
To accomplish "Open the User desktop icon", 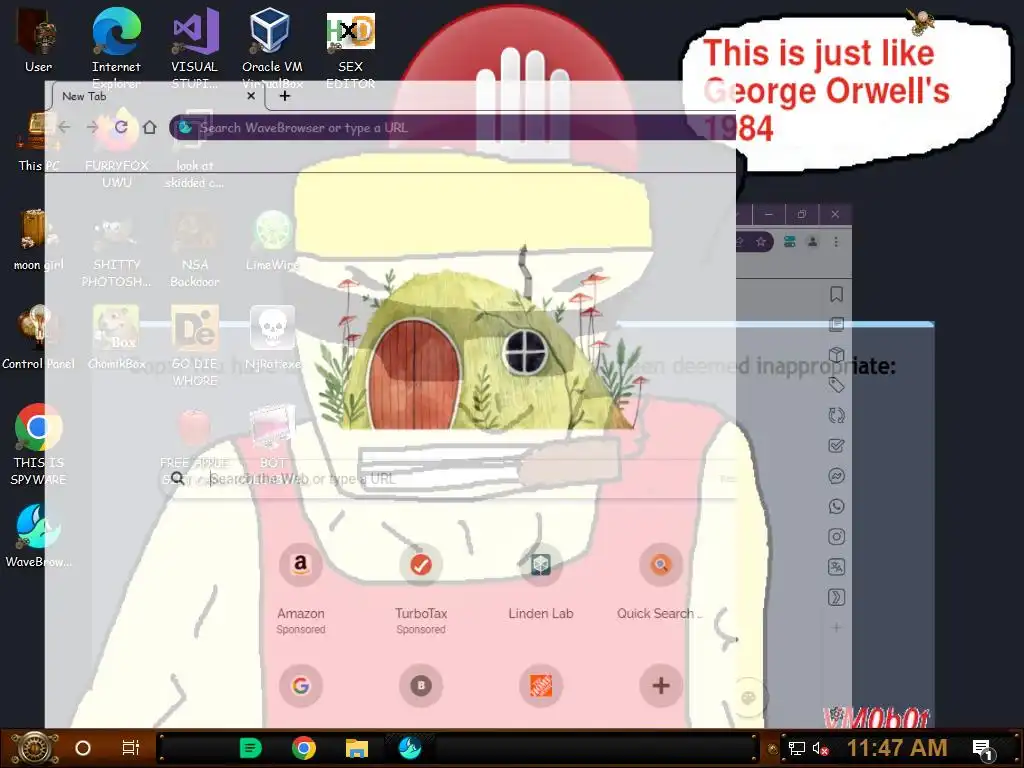I will tap(38, 40).
